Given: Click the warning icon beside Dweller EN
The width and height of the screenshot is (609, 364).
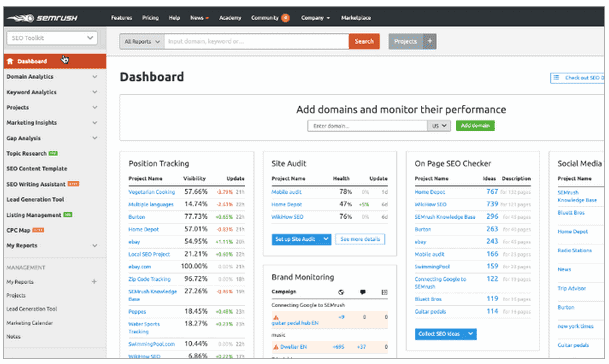Looking at the screenshot, I should click(276, 347).
